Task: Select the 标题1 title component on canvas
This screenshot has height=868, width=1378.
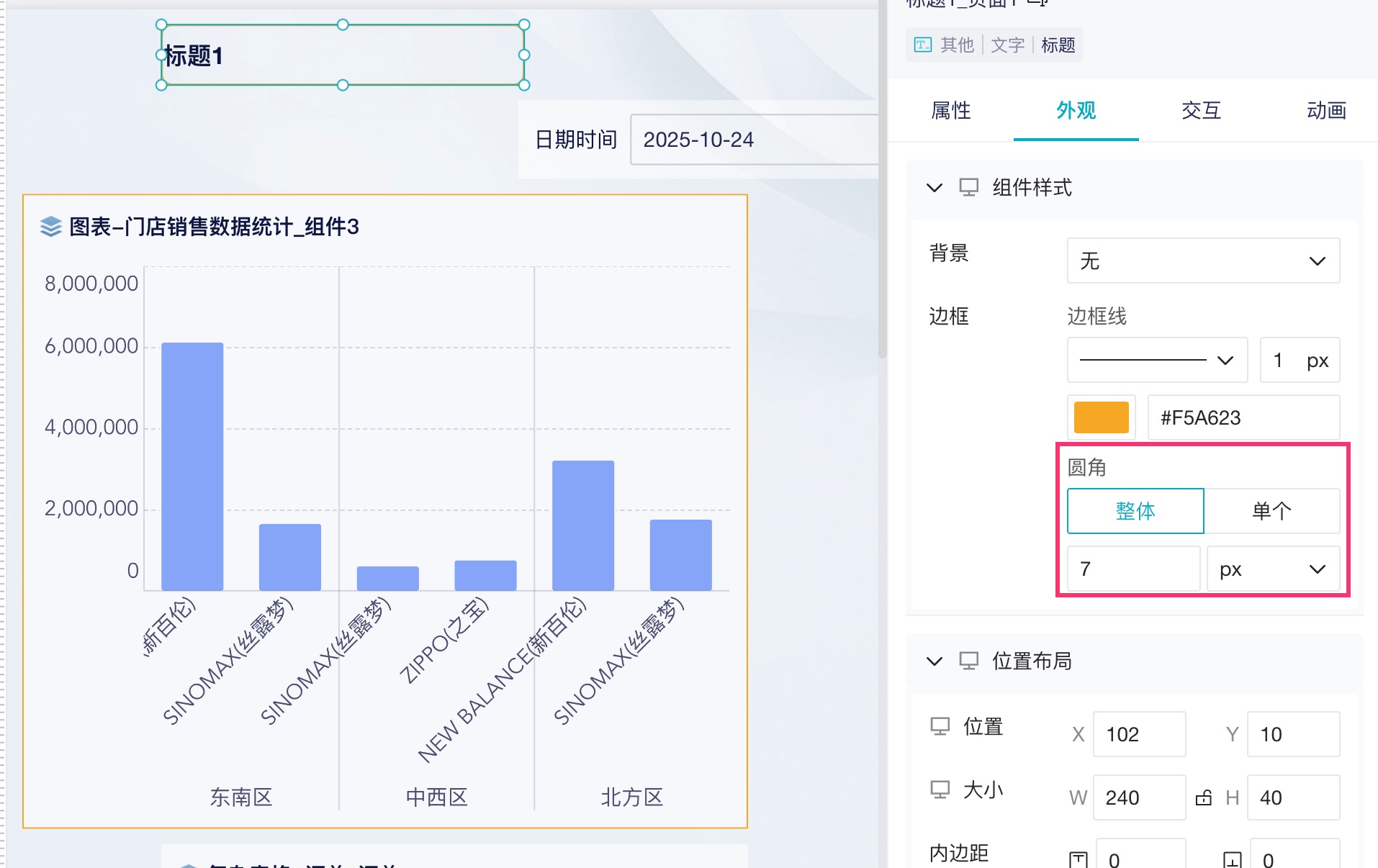Action: point(343,55)
